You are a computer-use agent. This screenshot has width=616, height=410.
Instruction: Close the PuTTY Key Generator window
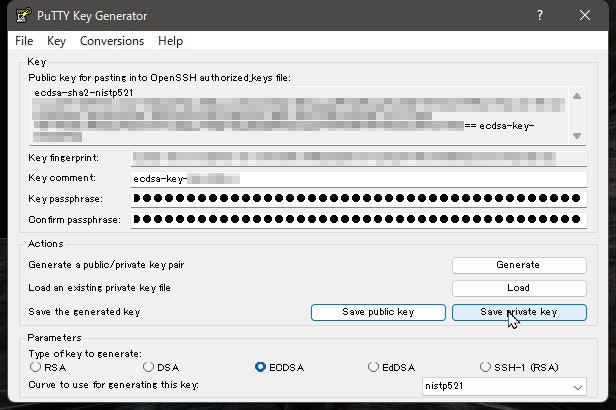(x=585, y=15)
